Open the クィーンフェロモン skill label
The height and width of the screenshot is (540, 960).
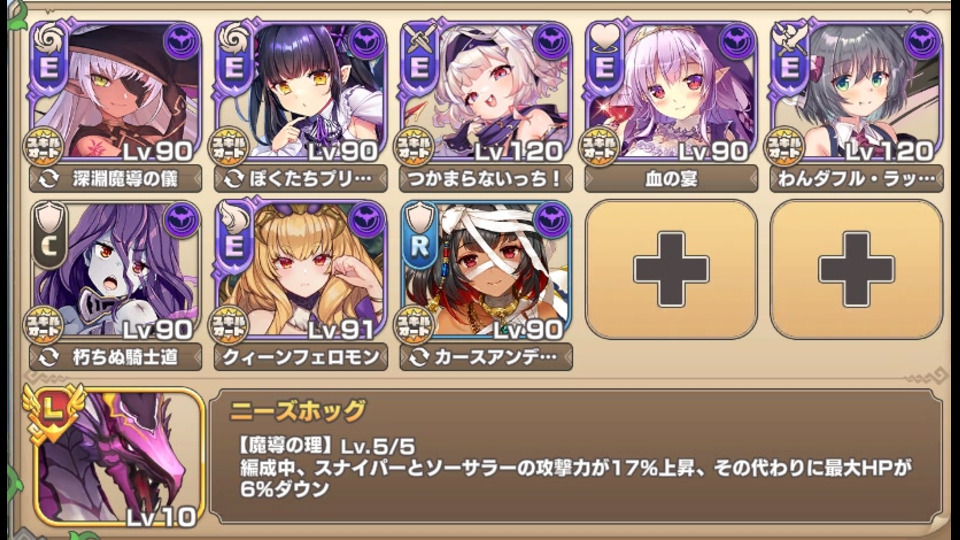[x=301, y=357]
